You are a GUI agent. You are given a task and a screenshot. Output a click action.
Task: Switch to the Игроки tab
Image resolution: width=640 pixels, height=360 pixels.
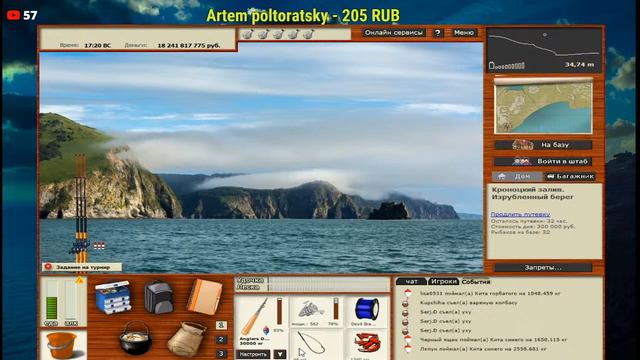444,281
